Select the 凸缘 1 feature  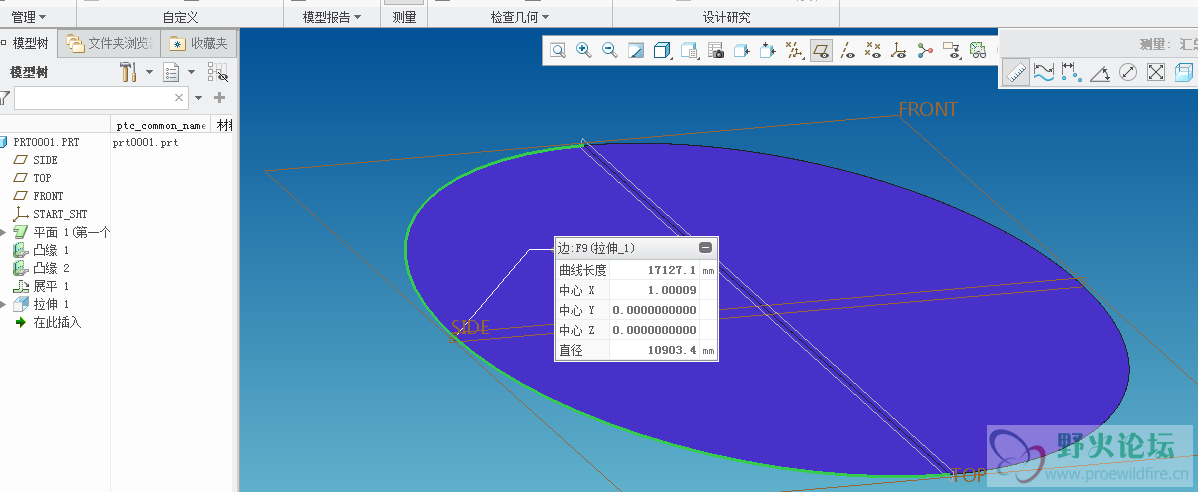click(51, 251)
